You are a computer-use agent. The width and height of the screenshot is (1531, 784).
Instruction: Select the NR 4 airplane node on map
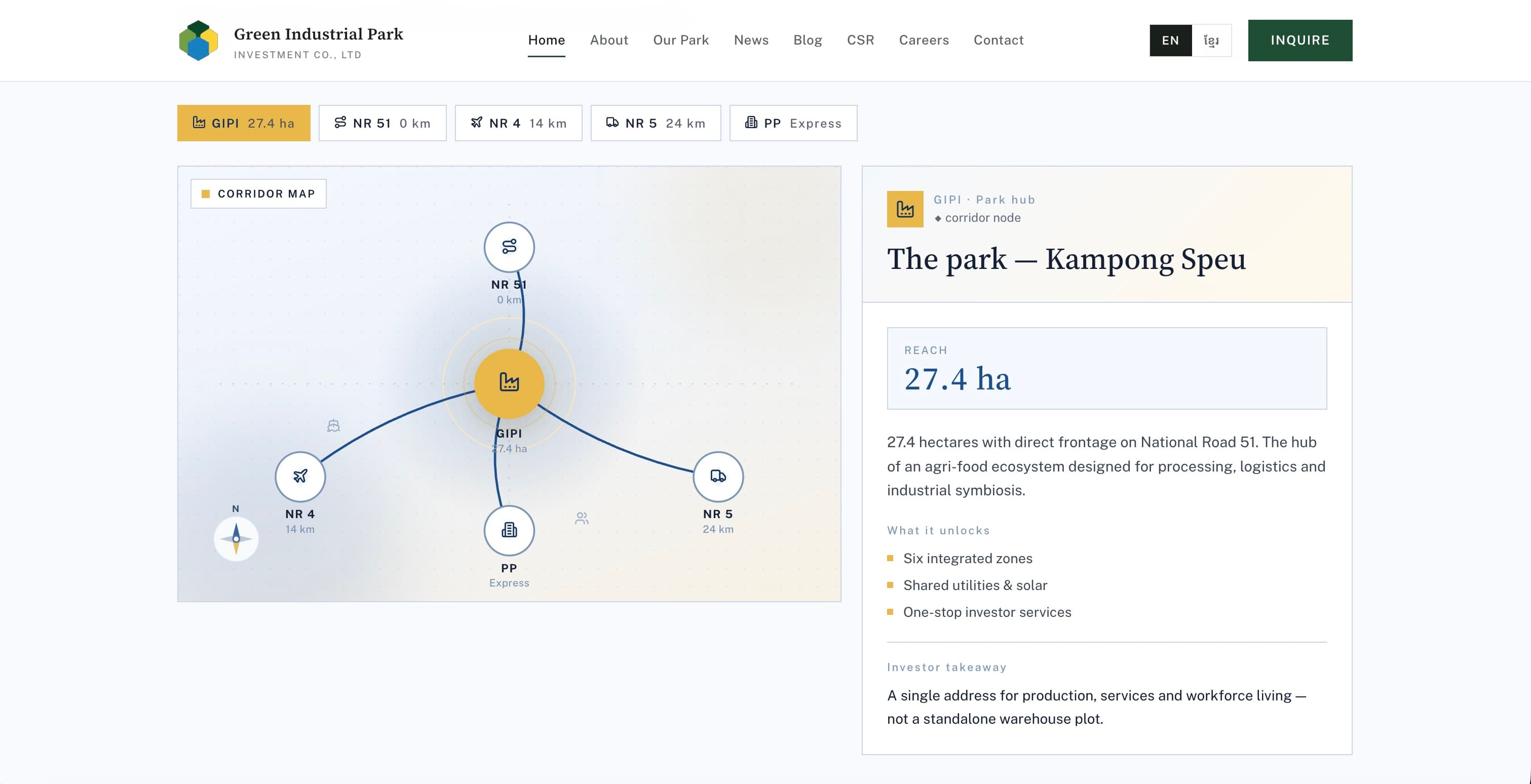(x=300, y=477)
